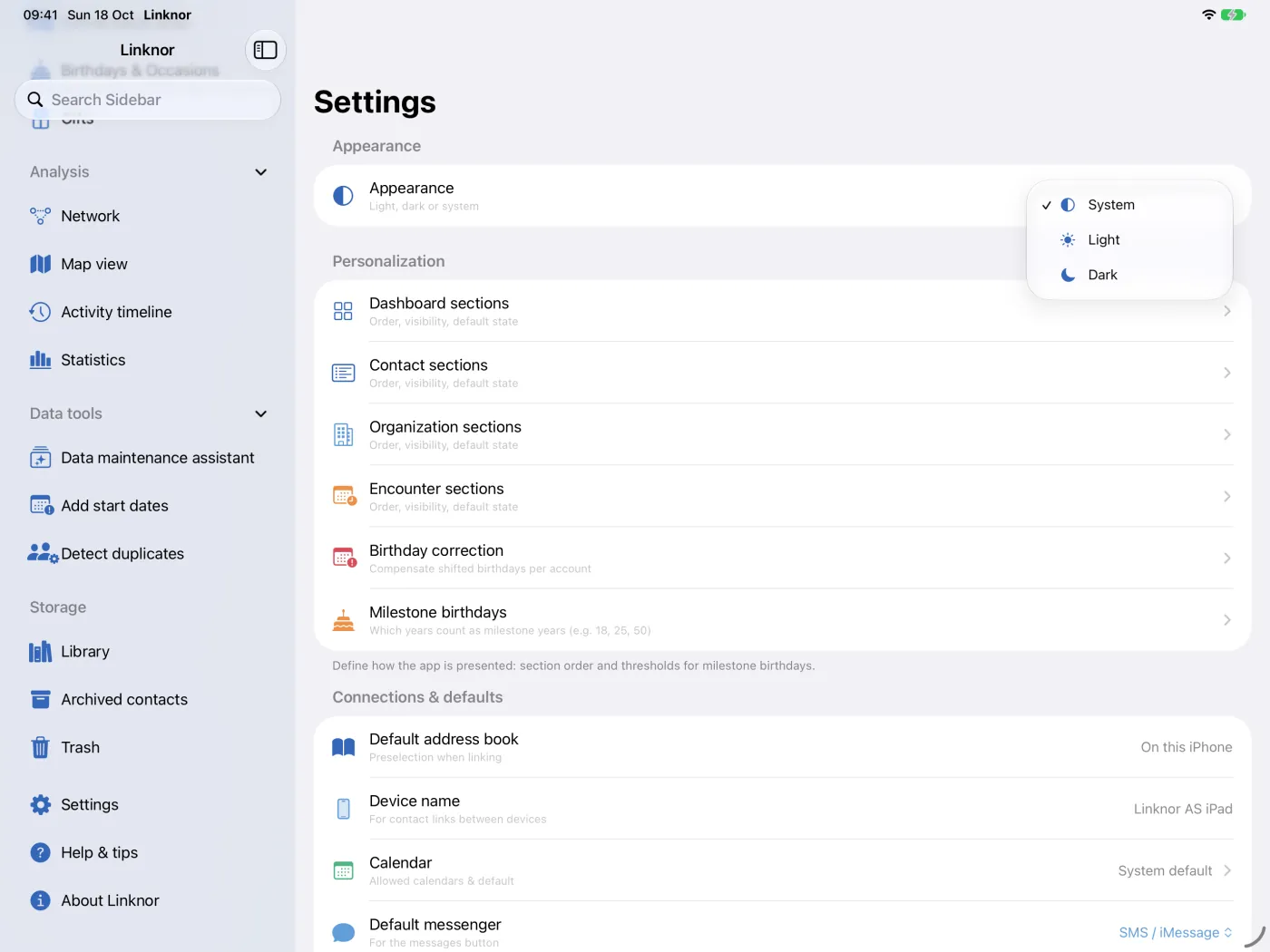Image resolution: width=1270 pixels, height=952 pixels.
Task: Focus the Search Sidebar field
Action: (x=148, y=100)
